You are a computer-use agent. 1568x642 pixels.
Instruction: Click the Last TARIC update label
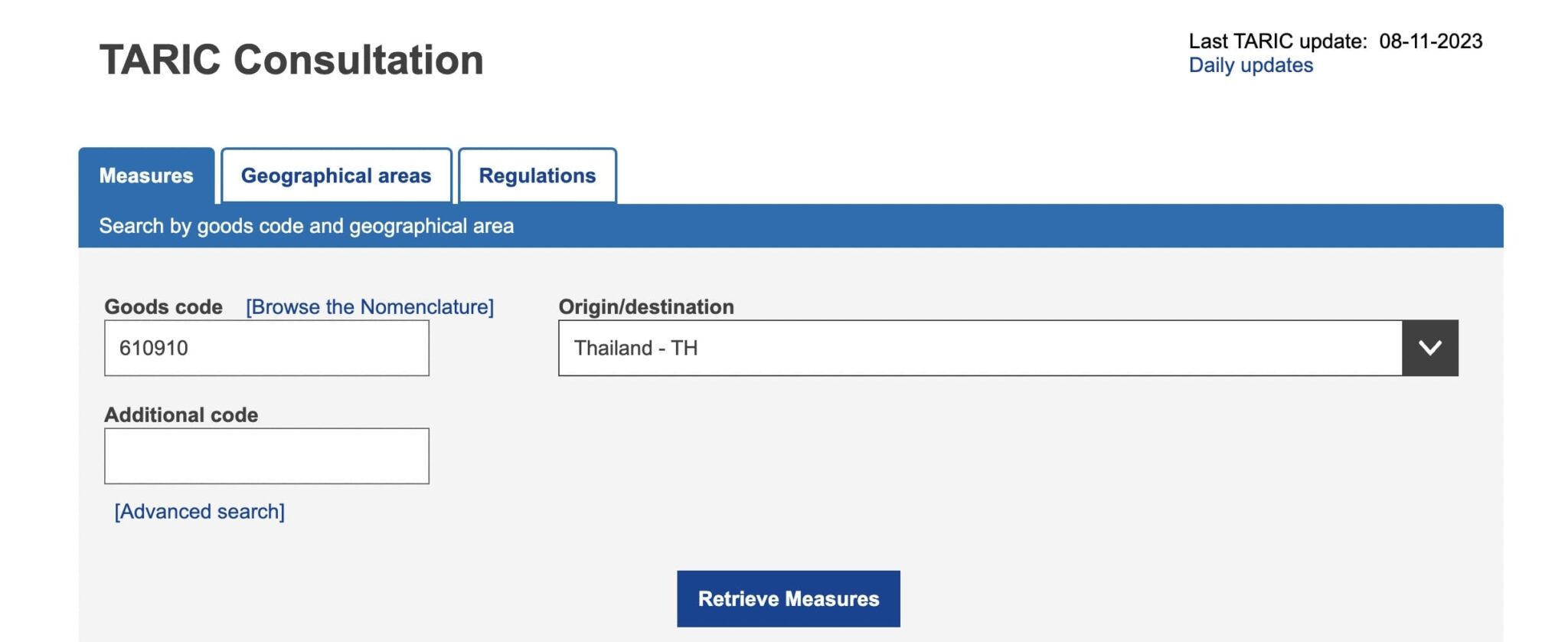point(1277,41)
